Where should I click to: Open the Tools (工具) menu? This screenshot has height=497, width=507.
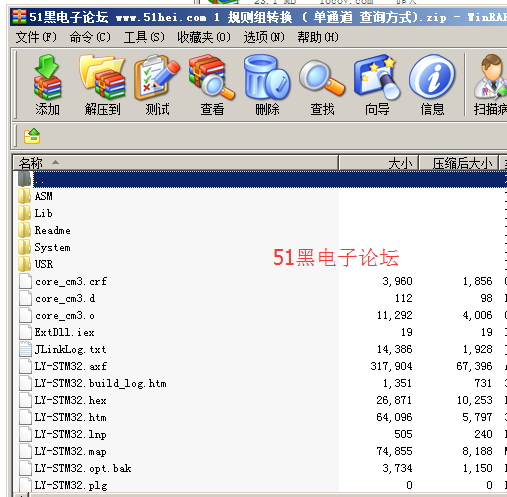click(x=144, y=37)
